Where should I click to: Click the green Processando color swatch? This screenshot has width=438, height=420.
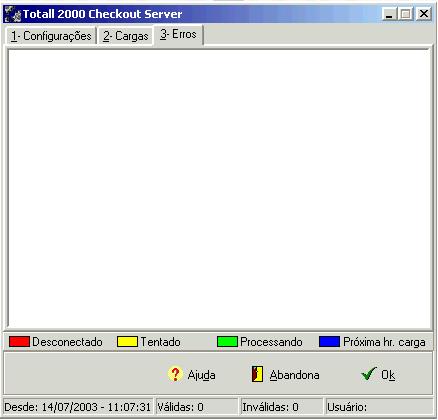pos(227,342)
